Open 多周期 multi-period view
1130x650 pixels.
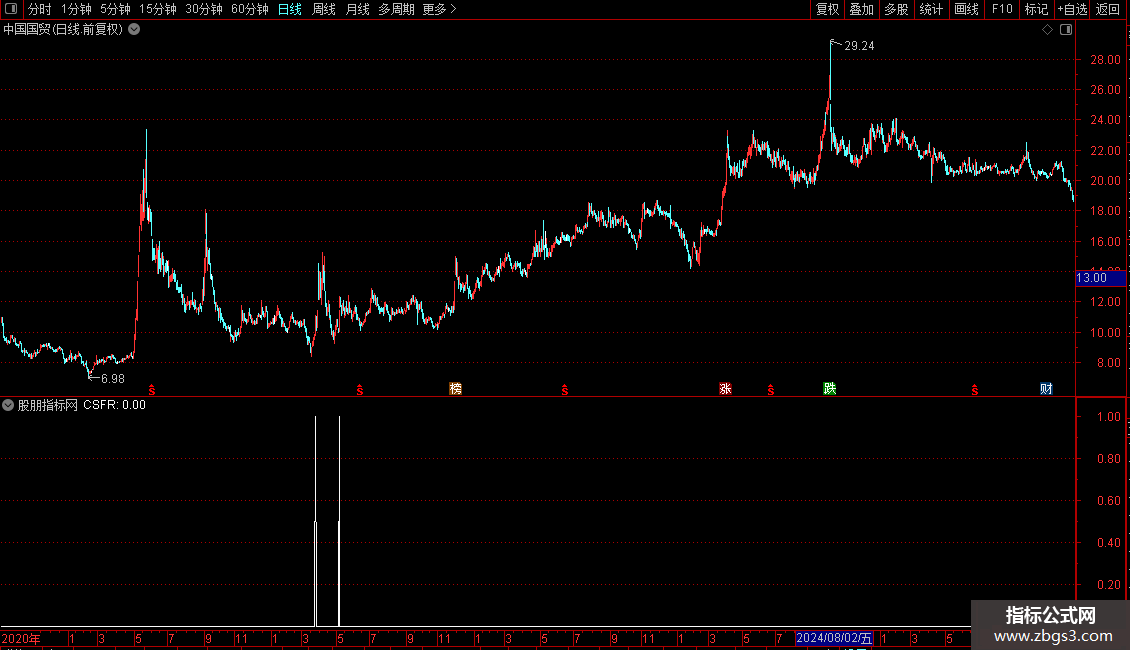396,9
